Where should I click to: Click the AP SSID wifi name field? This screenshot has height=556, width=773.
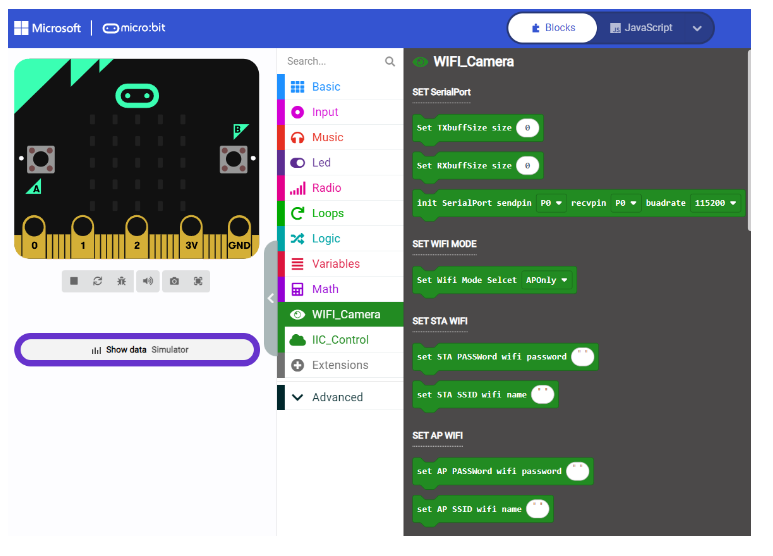click(x=538, y=509)
